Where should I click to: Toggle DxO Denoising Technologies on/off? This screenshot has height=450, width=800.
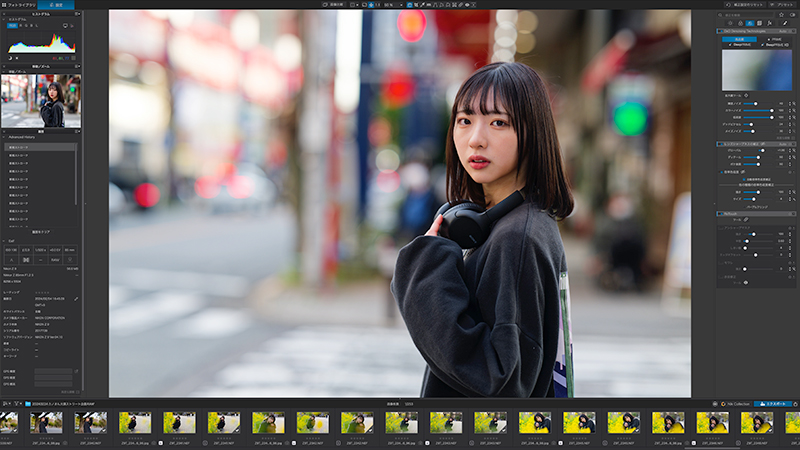(721, 31)
